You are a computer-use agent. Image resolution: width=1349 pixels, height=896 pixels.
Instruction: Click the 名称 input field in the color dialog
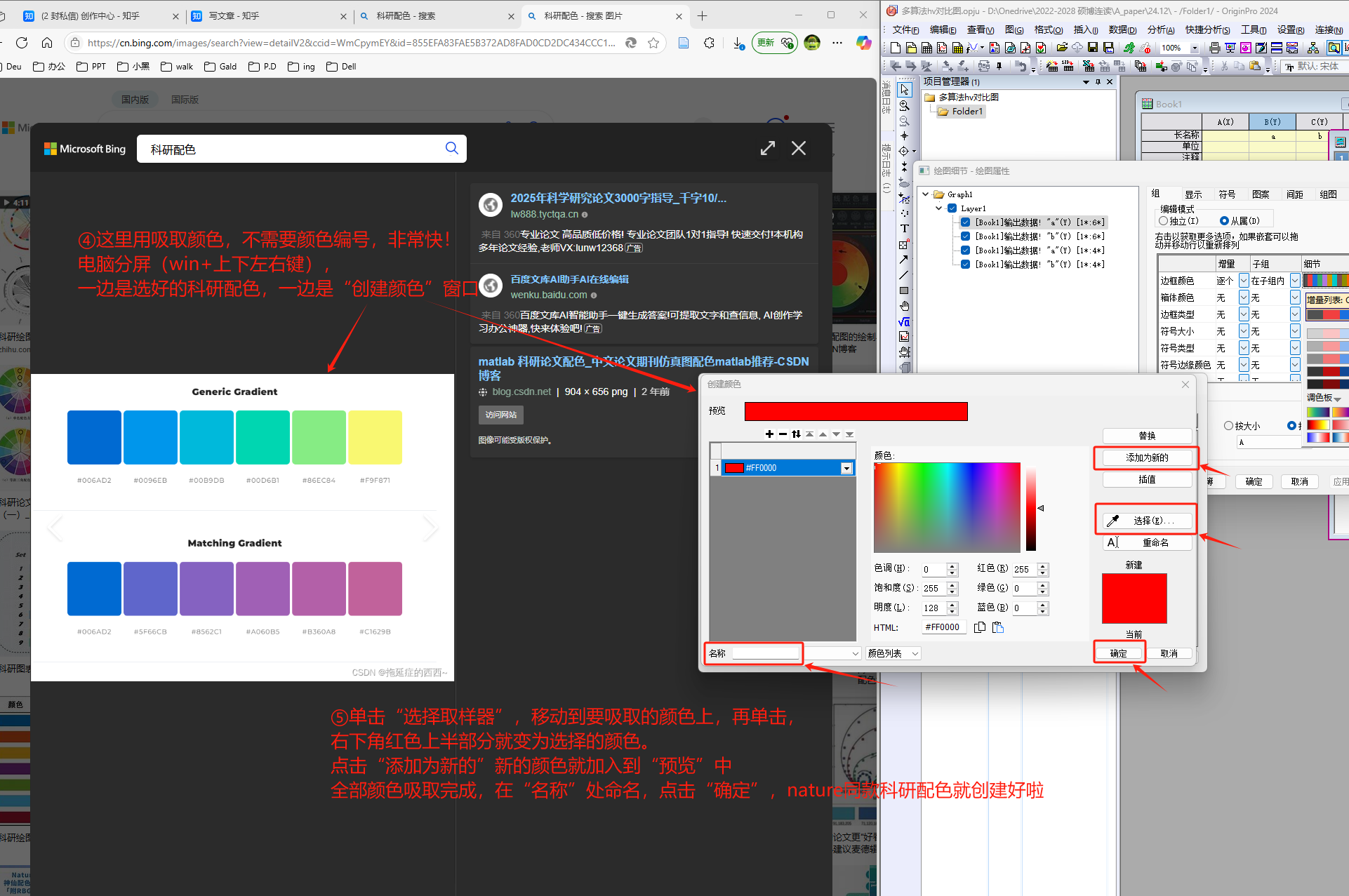click(766, 653)
